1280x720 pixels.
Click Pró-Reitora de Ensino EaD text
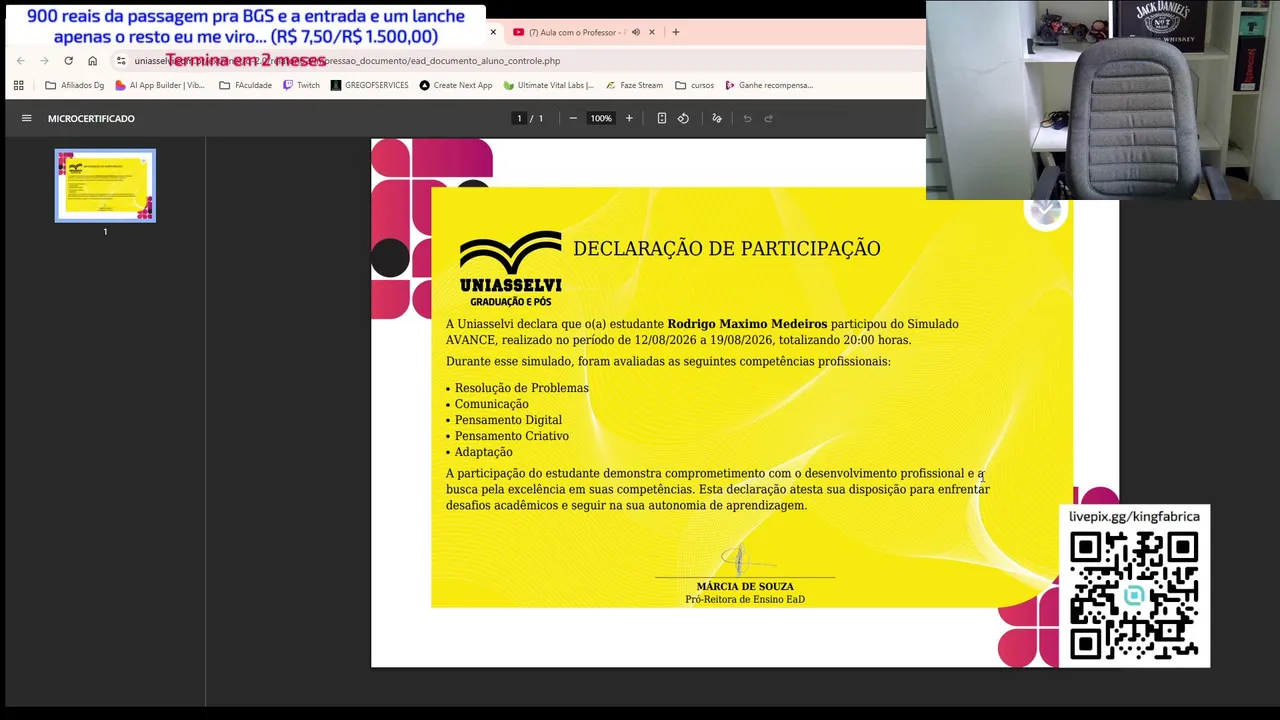click(745, 599)
